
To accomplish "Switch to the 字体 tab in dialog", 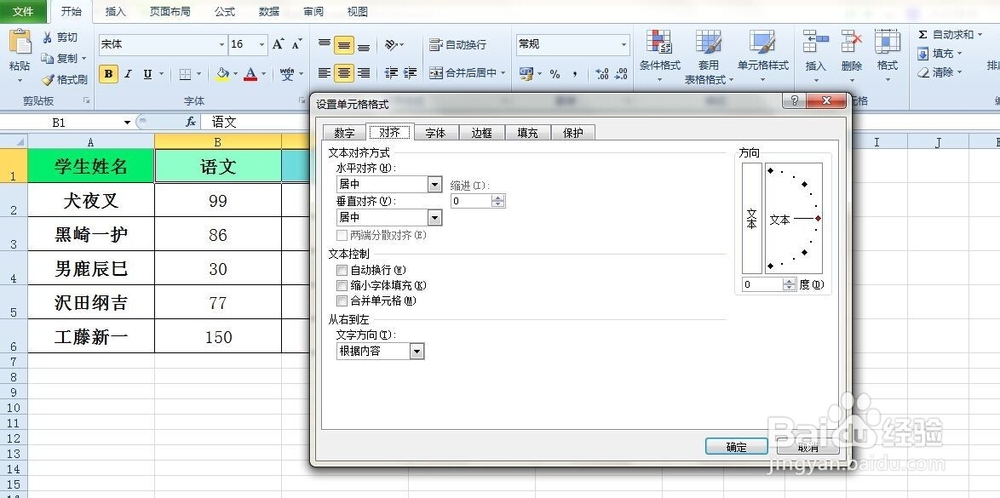I will coord(436,133).
